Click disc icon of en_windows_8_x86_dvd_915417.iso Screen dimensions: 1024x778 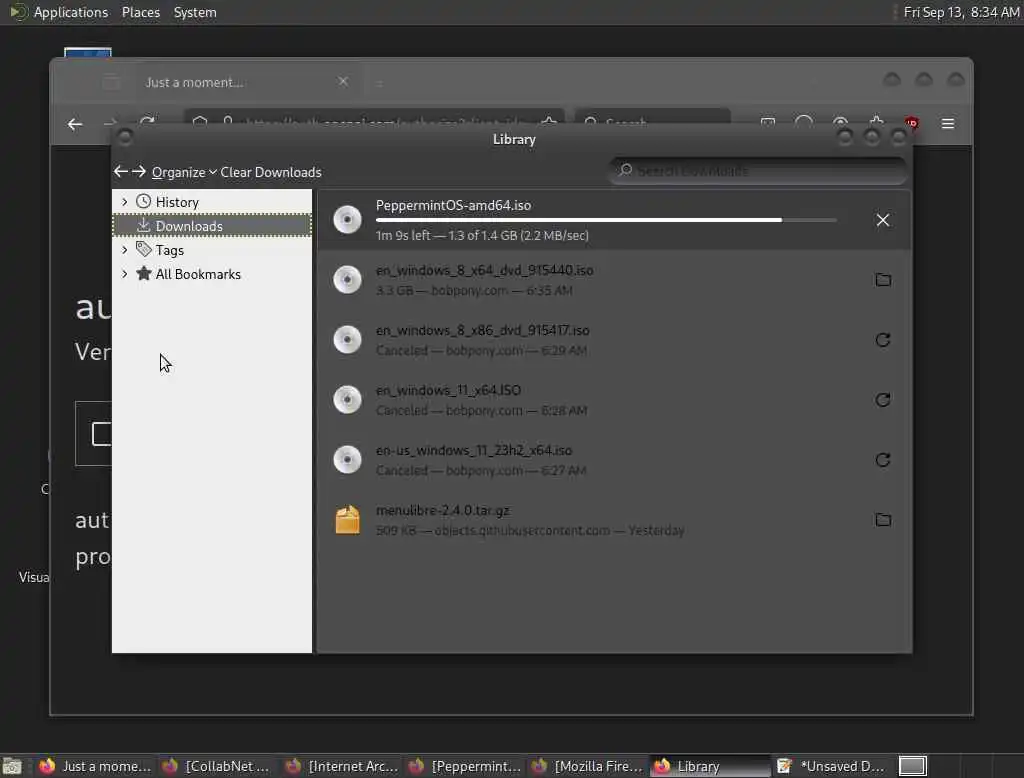tap(347, 340)
